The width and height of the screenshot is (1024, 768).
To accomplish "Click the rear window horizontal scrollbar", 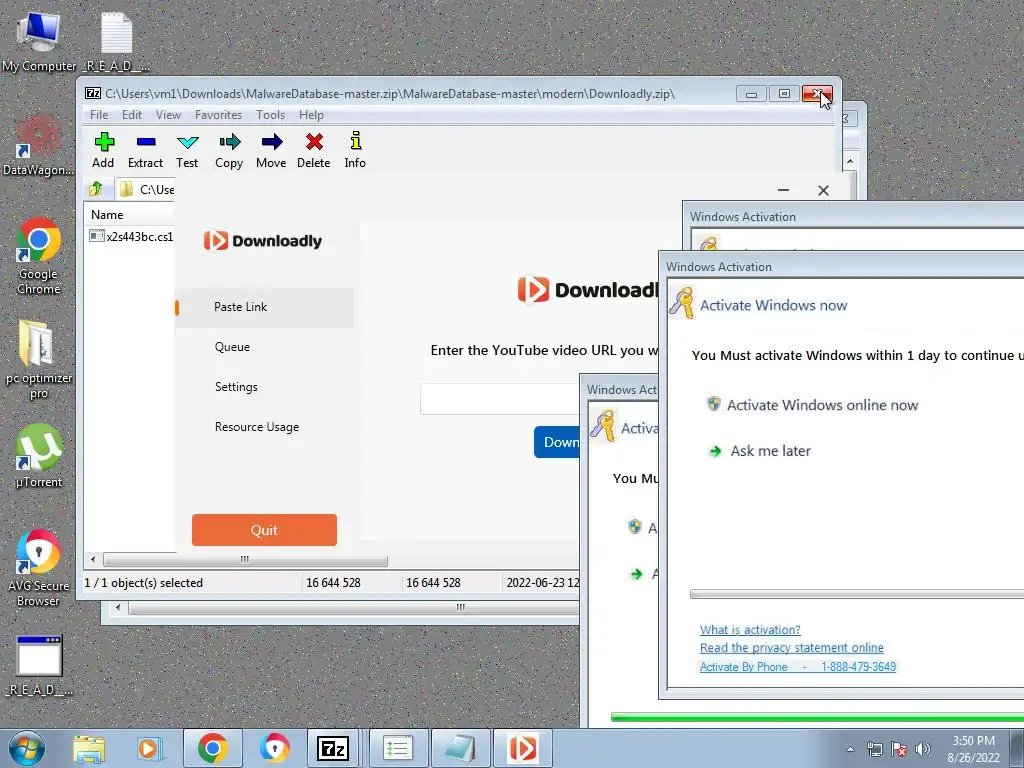I will click(x=353, y=607).
